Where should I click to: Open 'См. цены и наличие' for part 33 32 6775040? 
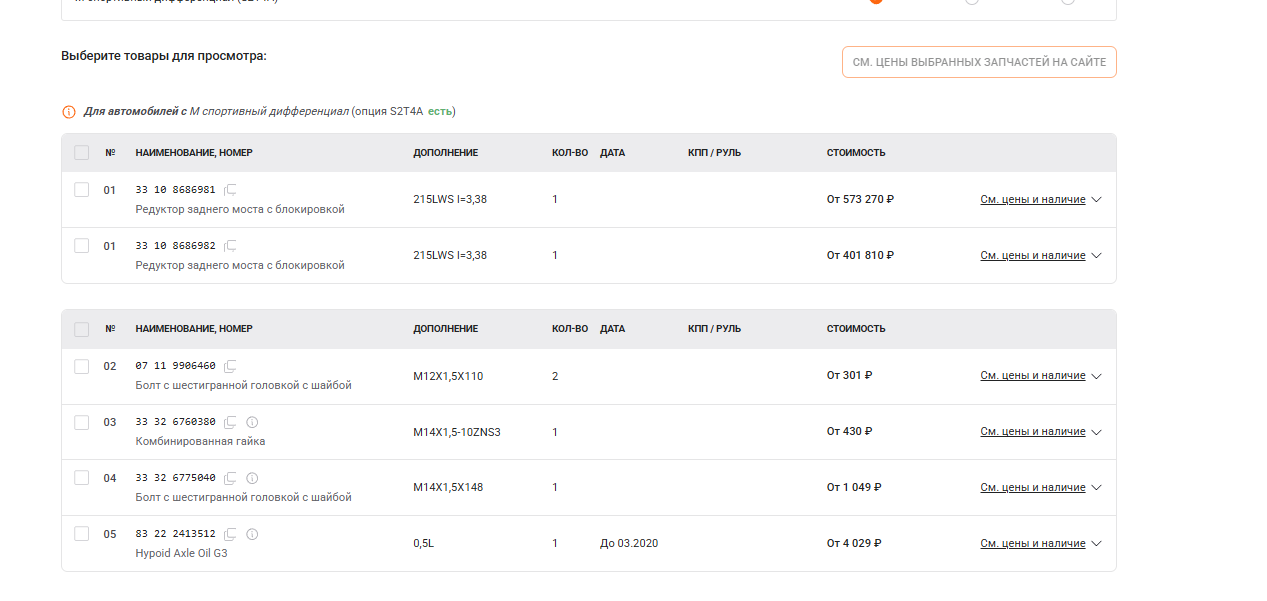(x=1032, y=488)
